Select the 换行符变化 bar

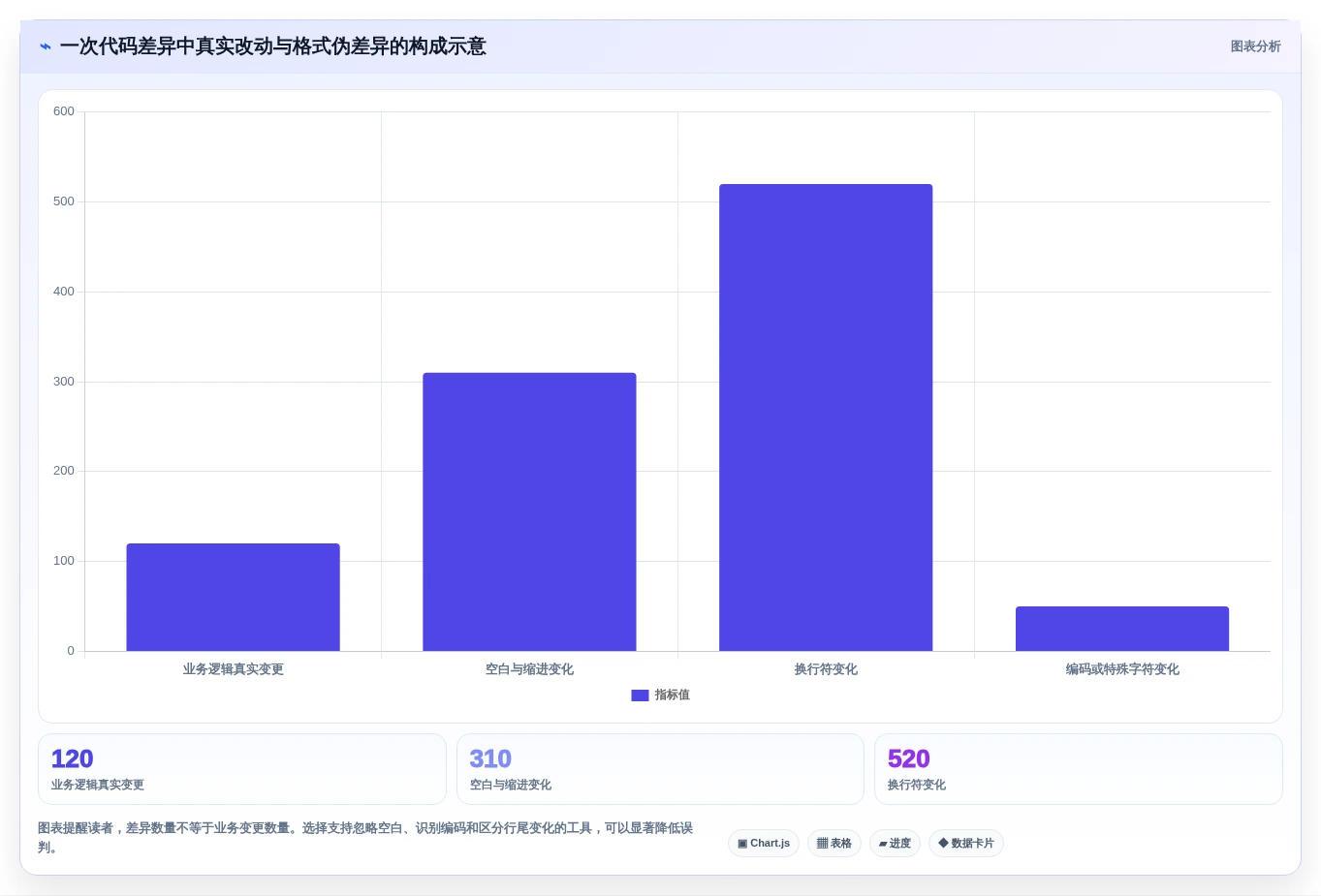click(826, 417)
